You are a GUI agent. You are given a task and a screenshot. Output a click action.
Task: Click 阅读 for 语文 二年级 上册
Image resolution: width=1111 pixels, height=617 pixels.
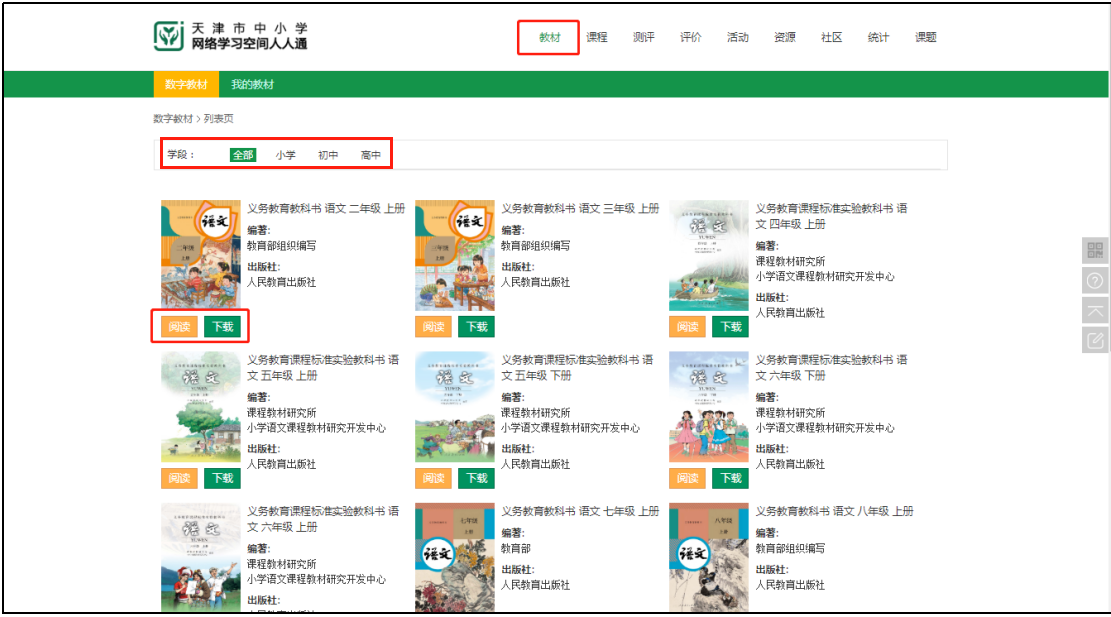point(179,327)
